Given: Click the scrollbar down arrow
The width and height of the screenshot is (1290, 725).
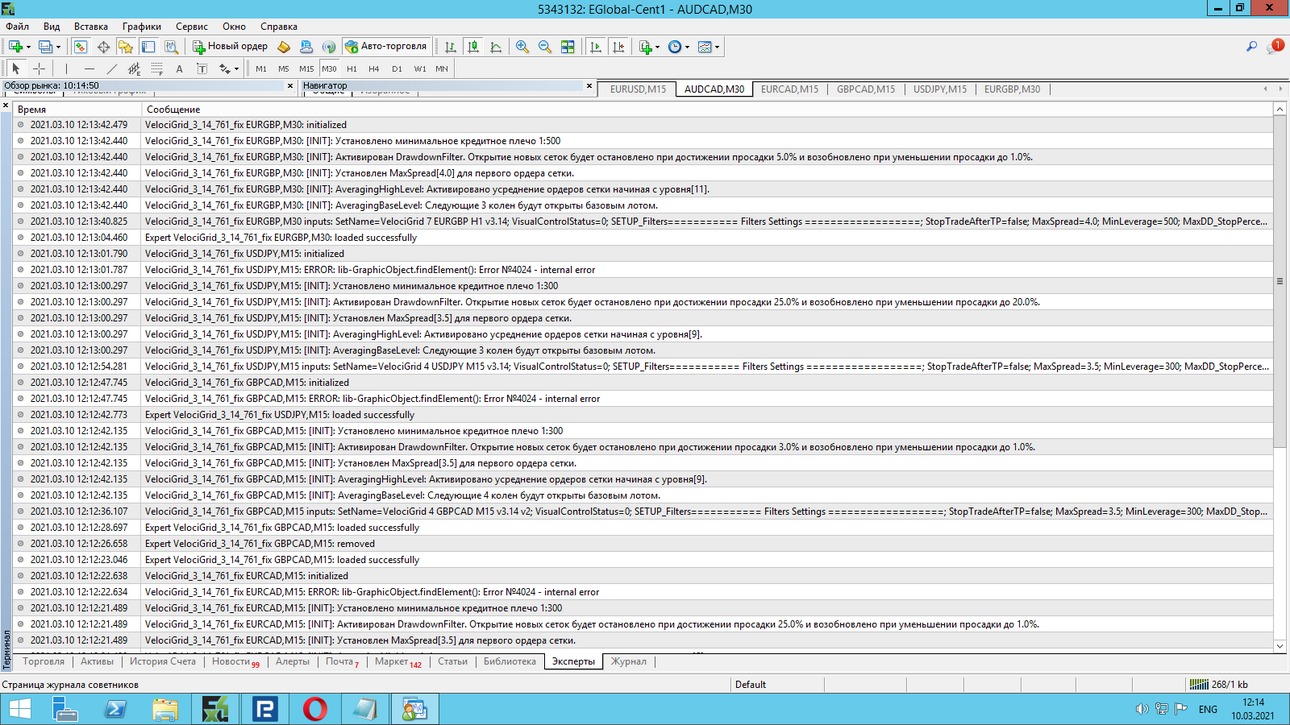Looking at the screenshot, I should tap(1280, 647).
